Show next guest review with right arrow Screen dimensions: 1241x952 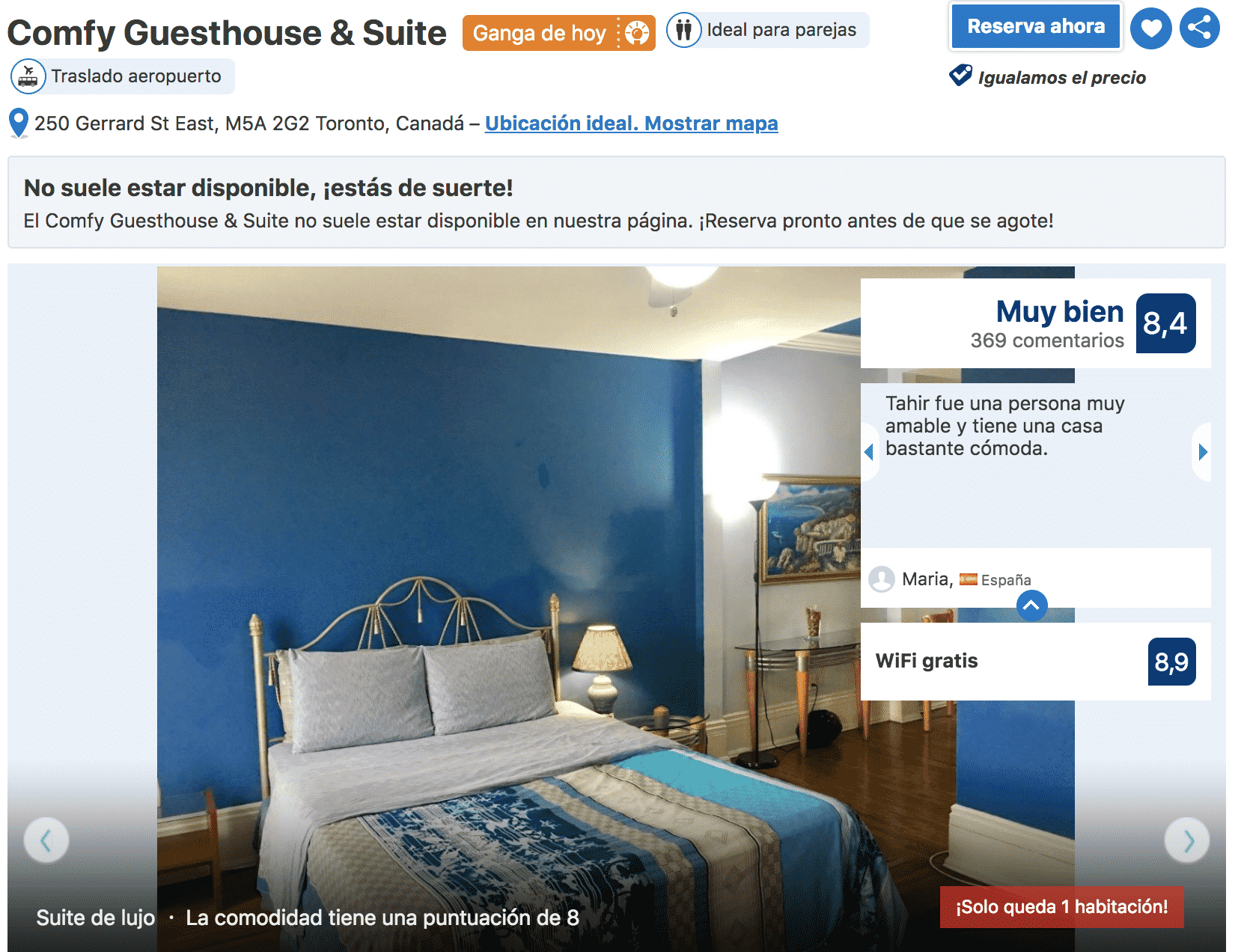[1202, 452]
